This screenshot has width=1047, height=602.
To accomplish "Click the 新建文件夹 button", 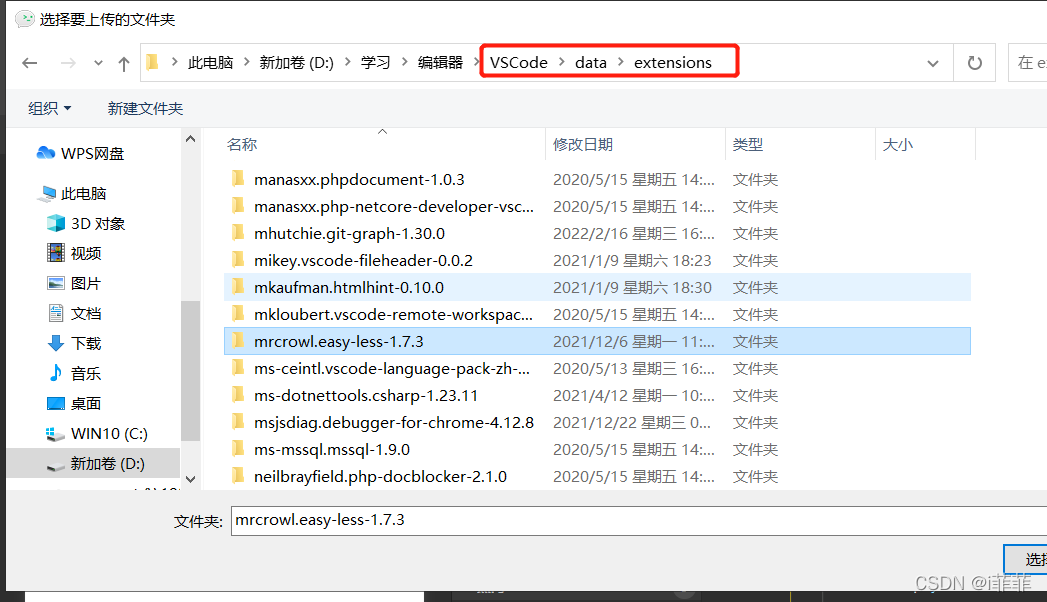I will pos(144,108).
